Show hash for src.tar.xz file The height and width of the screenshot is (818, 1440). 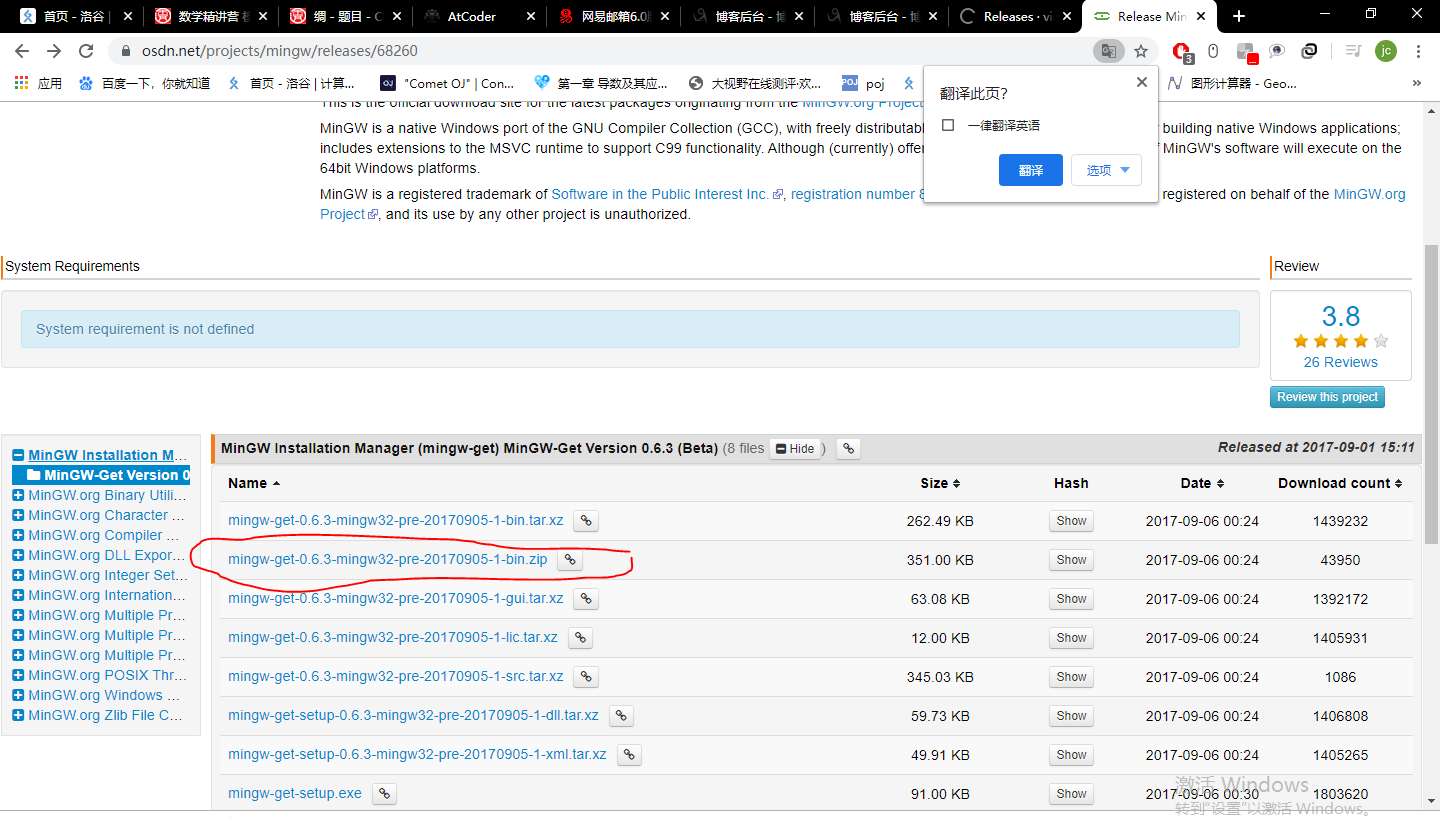pyautogui.click(x=1071, y=677)
